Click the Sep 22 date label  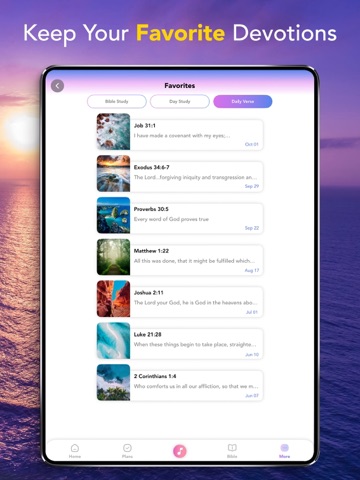click(252, 228)
